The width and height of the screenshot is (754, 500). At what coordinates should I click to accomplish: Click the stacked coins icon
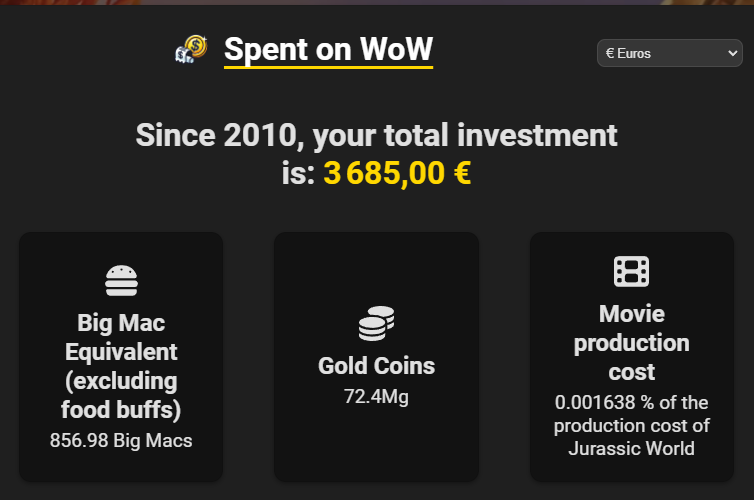coord(377,323)
